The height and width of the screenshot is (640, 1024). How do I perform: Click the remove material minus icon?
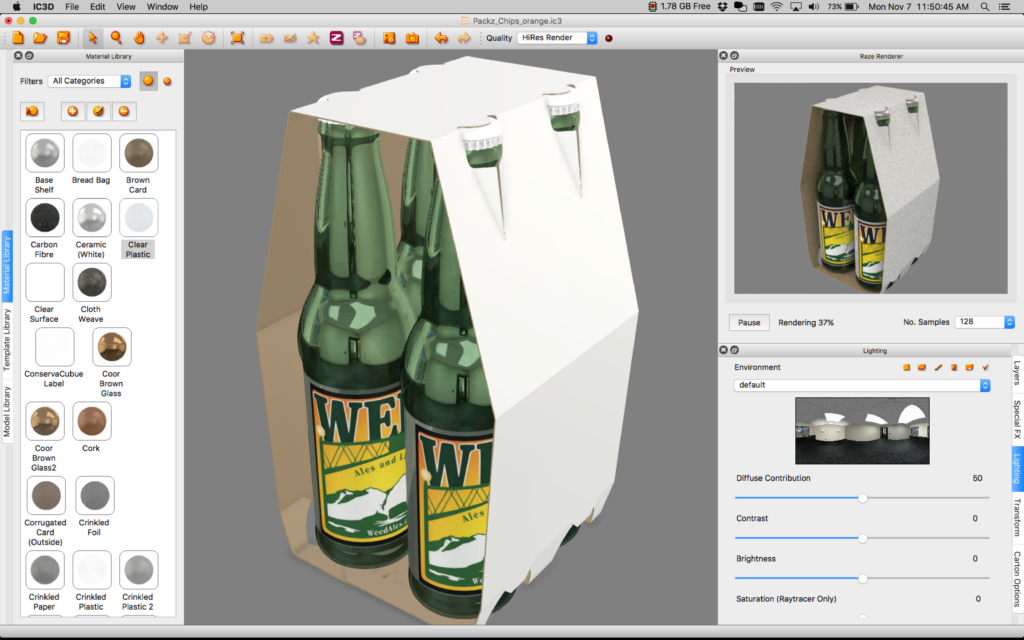point(124,111)
